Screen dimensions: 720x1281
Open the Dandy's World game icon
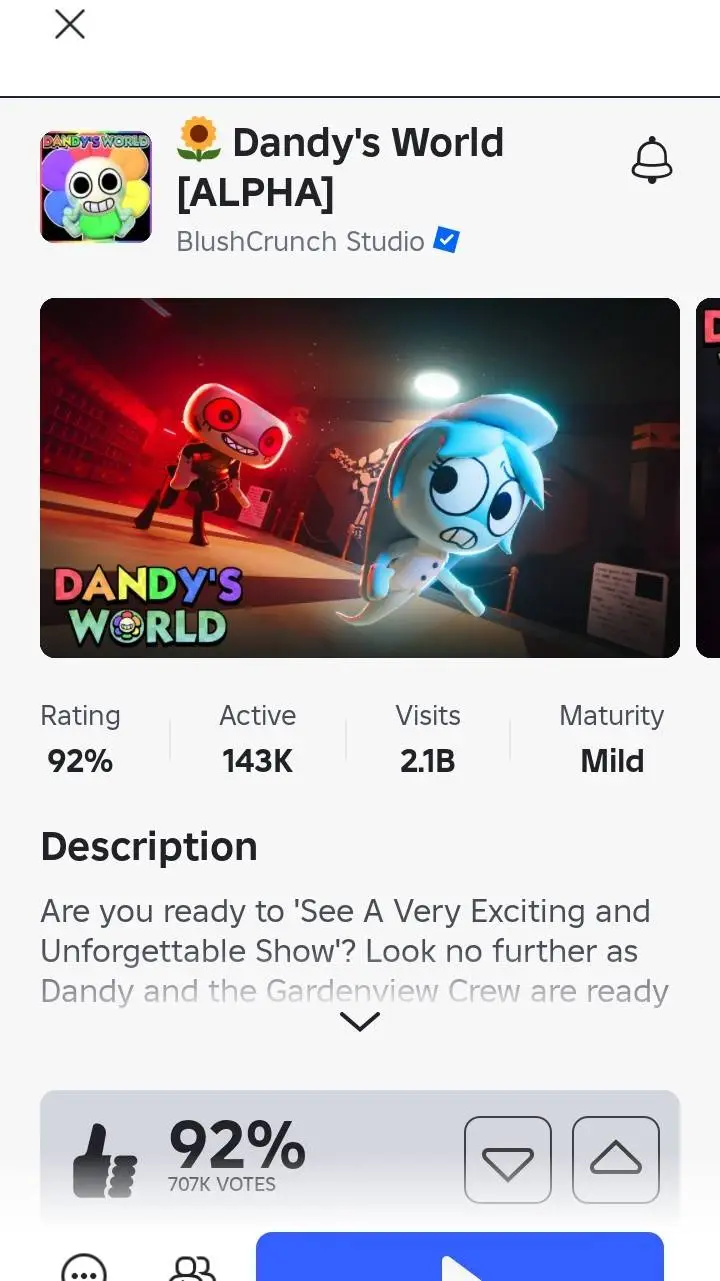(x=96, y=187)
